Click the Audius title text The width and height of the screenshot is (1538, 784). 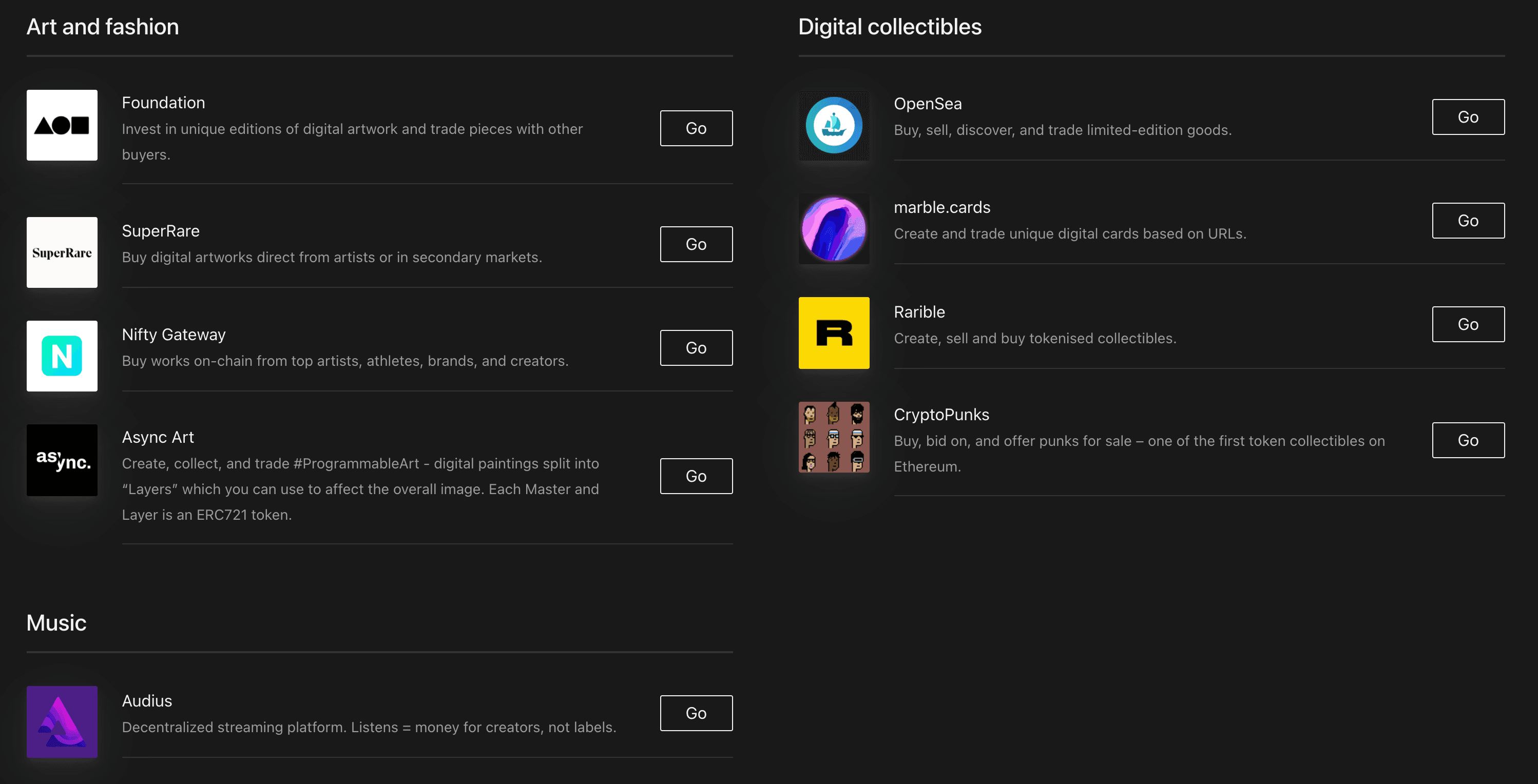tap(147, 701)
